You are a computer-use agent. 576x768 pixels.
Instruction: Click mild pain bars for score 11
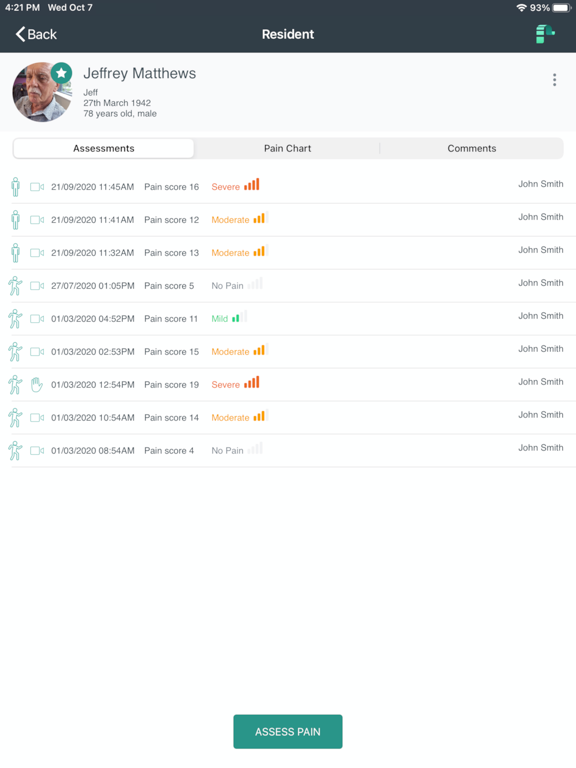tap(240, 316)
